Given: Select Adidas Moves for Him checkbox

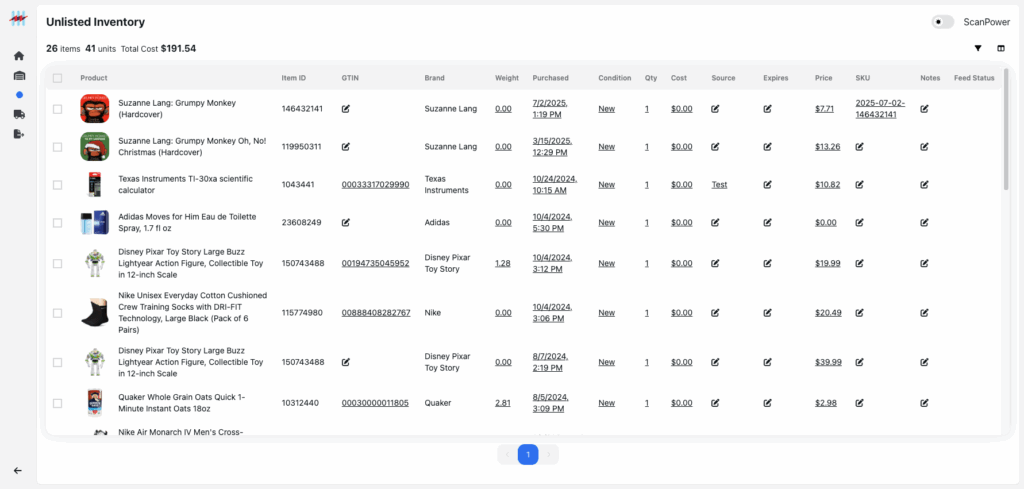Looking at the screenshot, I should (x=57, y=223).
